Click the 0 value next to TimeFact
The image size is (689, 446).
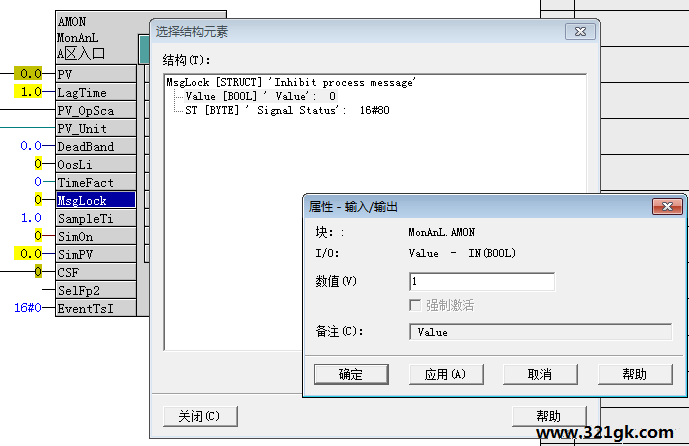[x=38, y=181]
